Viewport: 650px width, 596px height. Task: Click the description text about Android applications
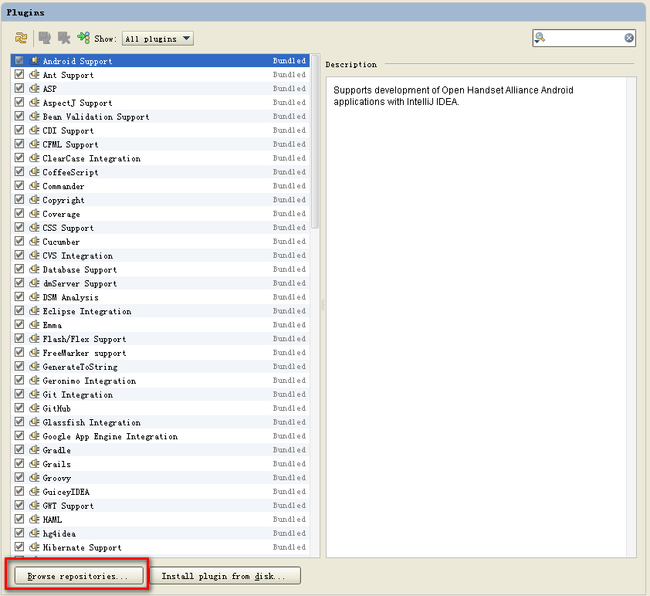(453, 96)
